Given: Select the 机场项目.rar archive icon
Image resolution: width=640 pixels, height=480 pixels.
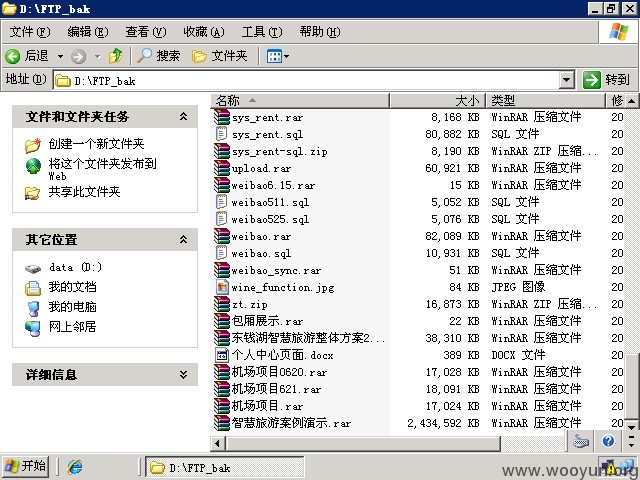Looking at the screenshot, I should (222, 406).
